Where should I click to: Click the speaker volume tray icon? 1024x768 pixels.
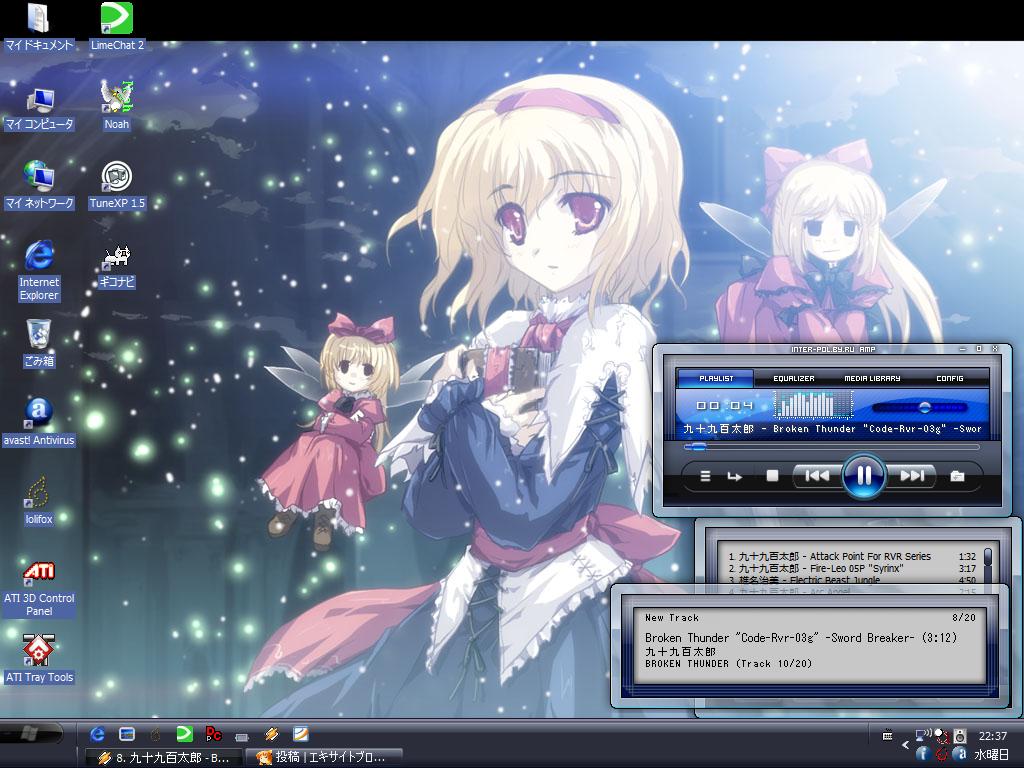pyautogui.click(x=959, y=736)
